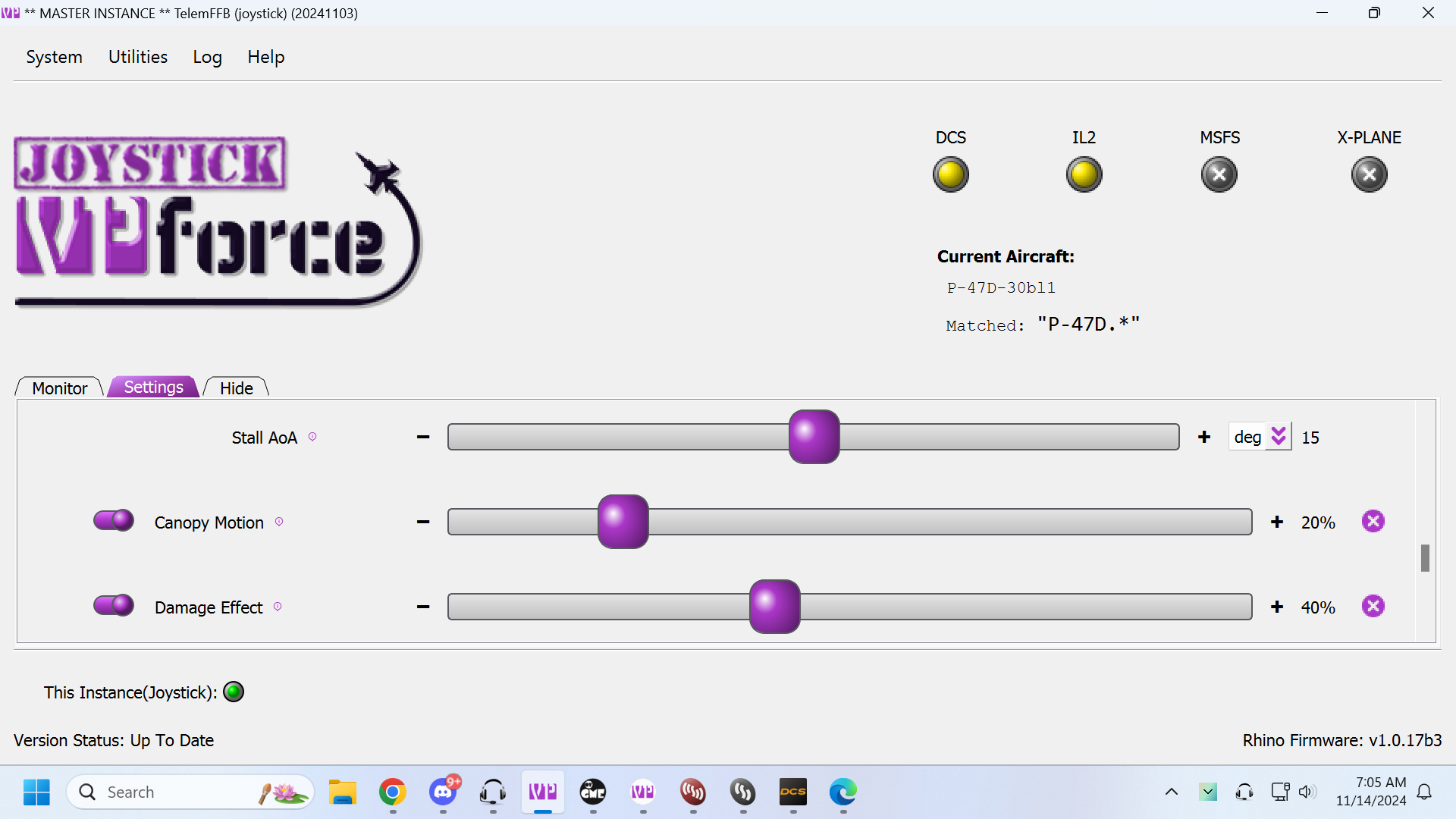The height and width of the screenshot is (819, 1456).
Task: Open the CMF app from the taskbar
Action: [593, 792]
